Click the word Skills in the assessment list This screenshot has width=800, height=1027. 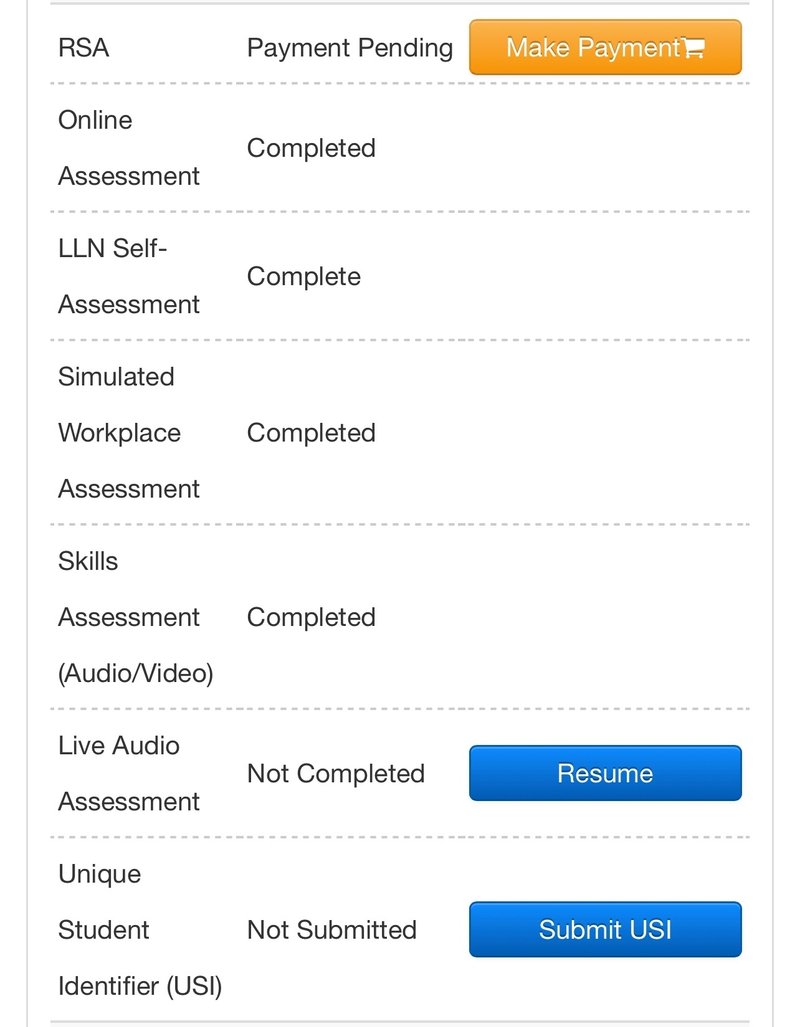click(88, 561)
